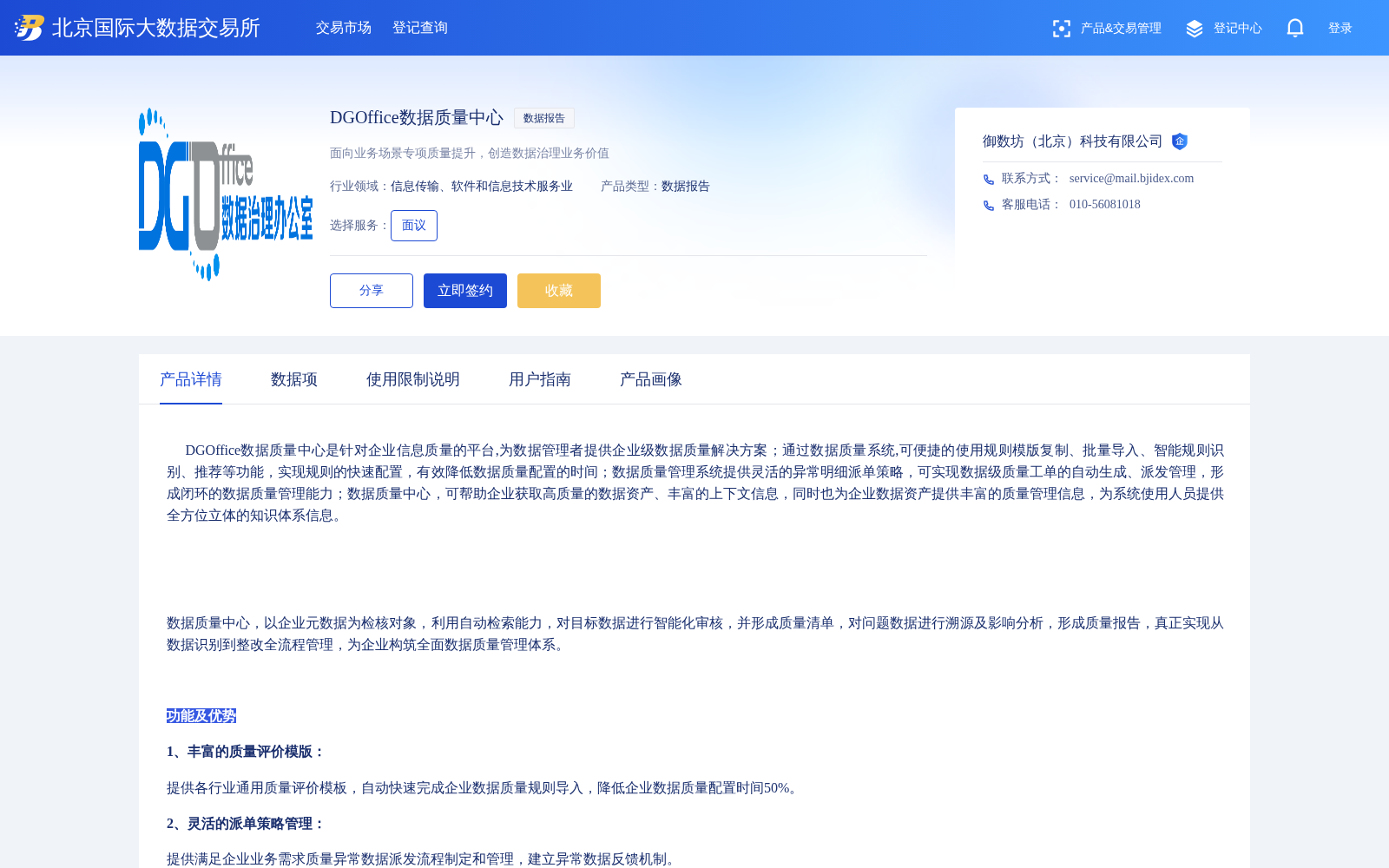Click the 收藏 button
1389x868 pixels.
pos(559,291)
